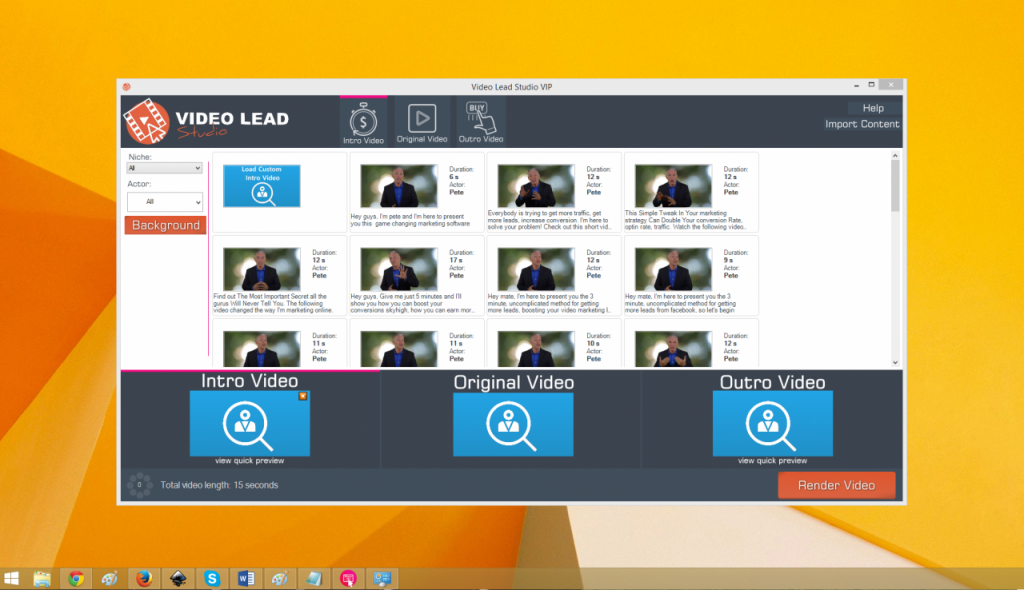Remove intro video using orange X icon
The height and width of the screenshot is (590, 1024).
click(x=303, y=397)
